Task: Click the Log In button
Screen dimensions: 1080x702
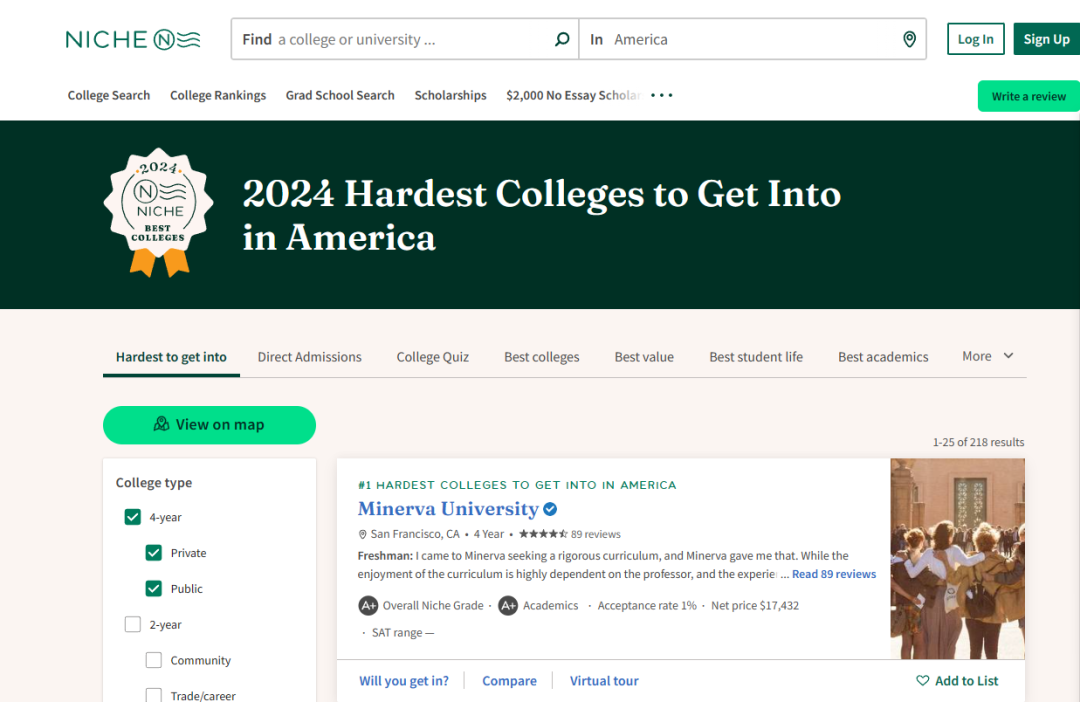Action: tap(975, 39)
